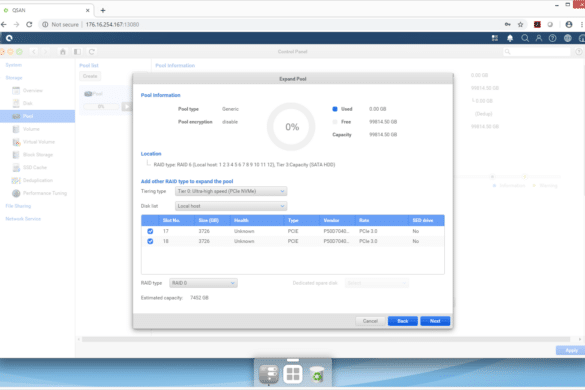The height and width of the screenshot is (390, 585).
Task: Open the browser profile avatar
Action: click(x=569, y=25)
